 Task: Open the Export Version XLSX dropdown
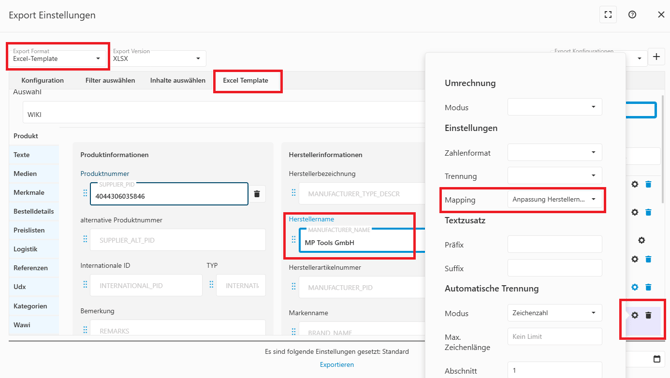[x=158, y=58]
